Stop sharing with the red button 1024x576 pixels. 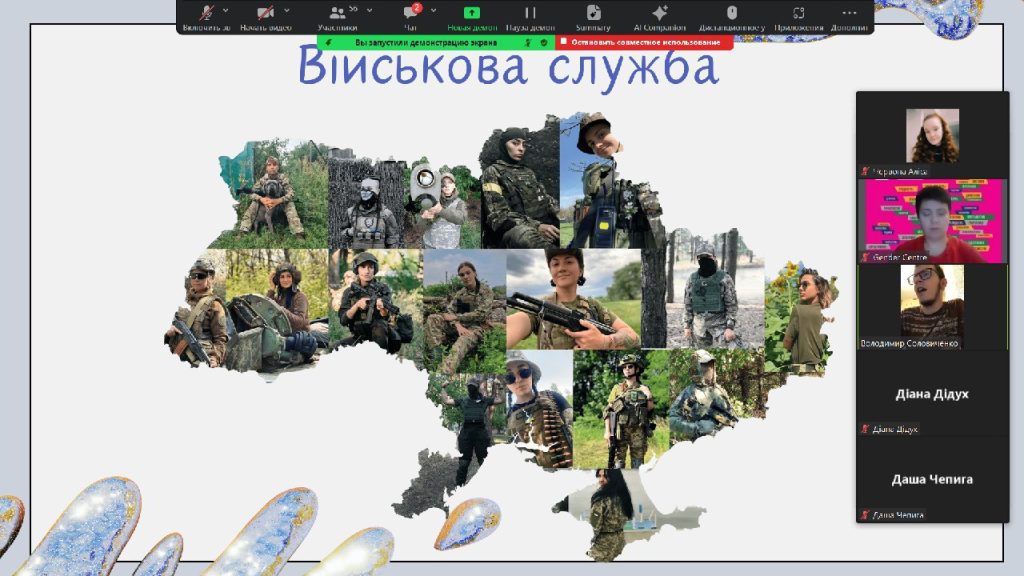[644, 42]
